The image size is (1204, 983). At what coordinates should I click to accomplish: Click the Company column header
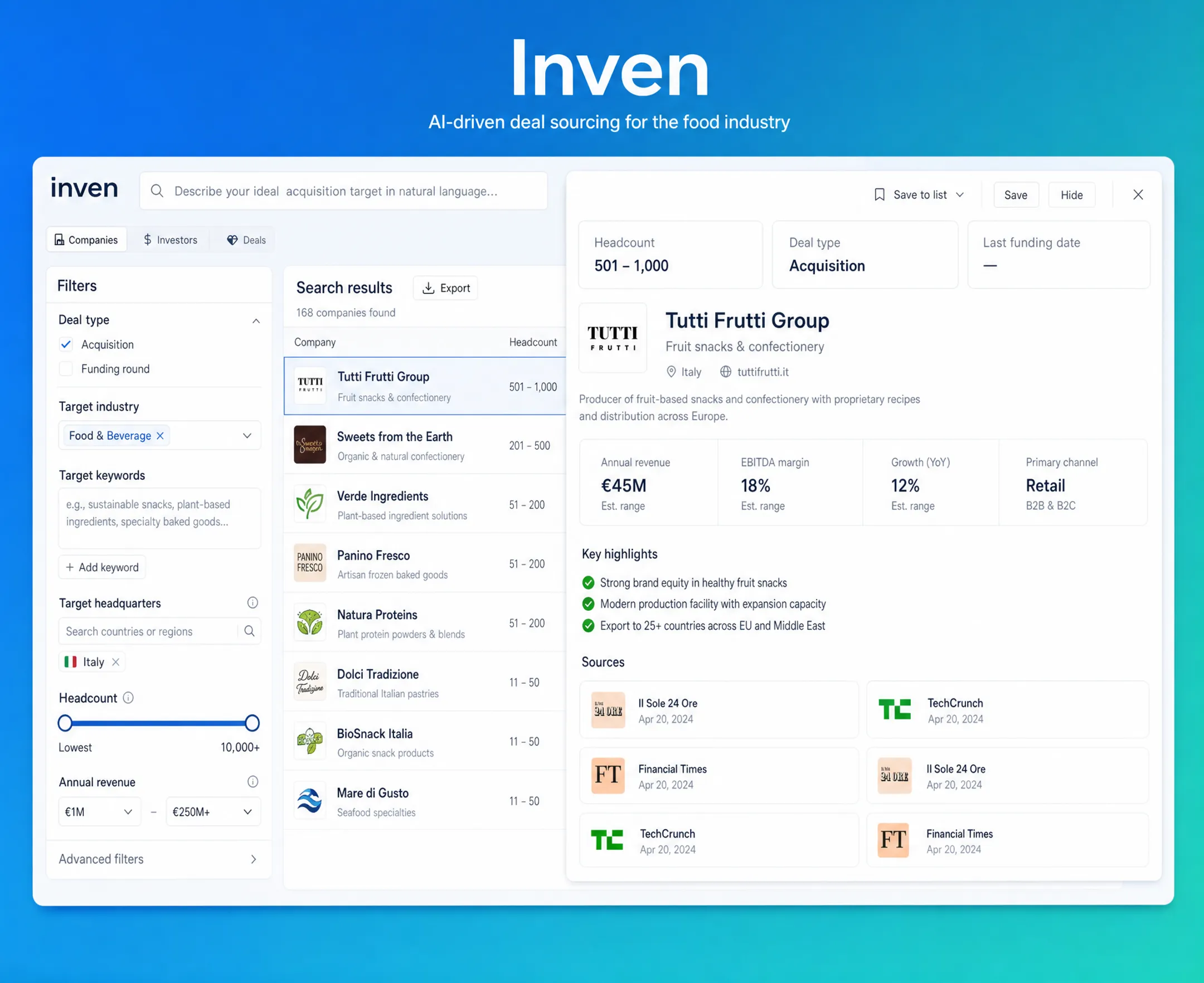[315, 342]
